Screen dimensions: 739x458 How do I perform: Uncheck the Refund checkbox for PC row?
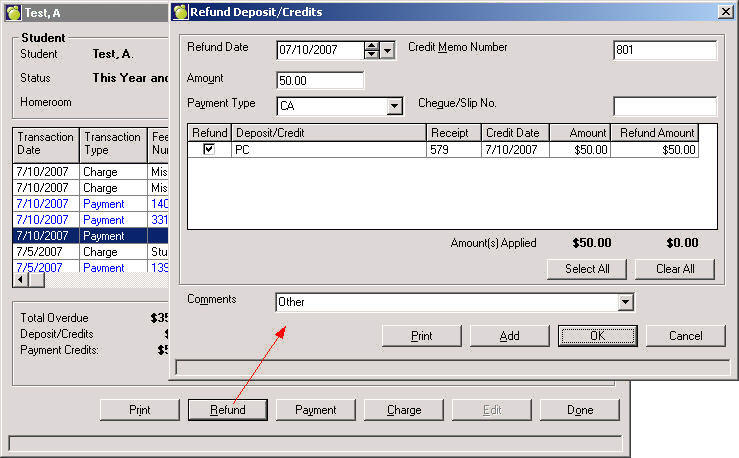tap(209, 149)
